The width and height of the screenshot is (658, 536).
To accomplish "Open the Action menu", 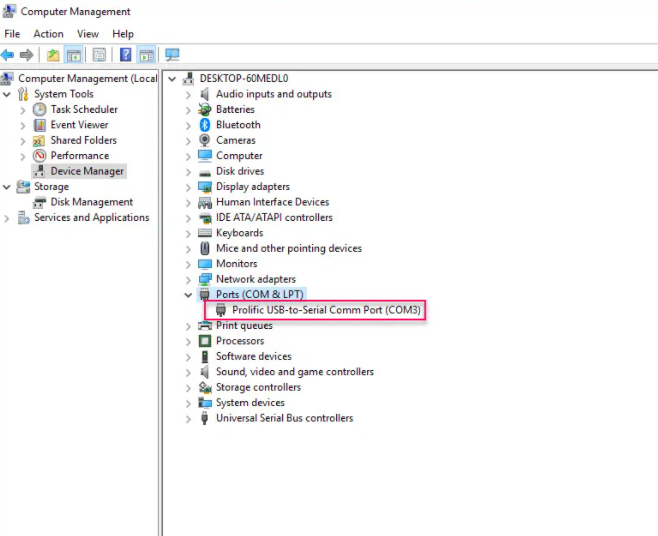I will coord(49,34).
